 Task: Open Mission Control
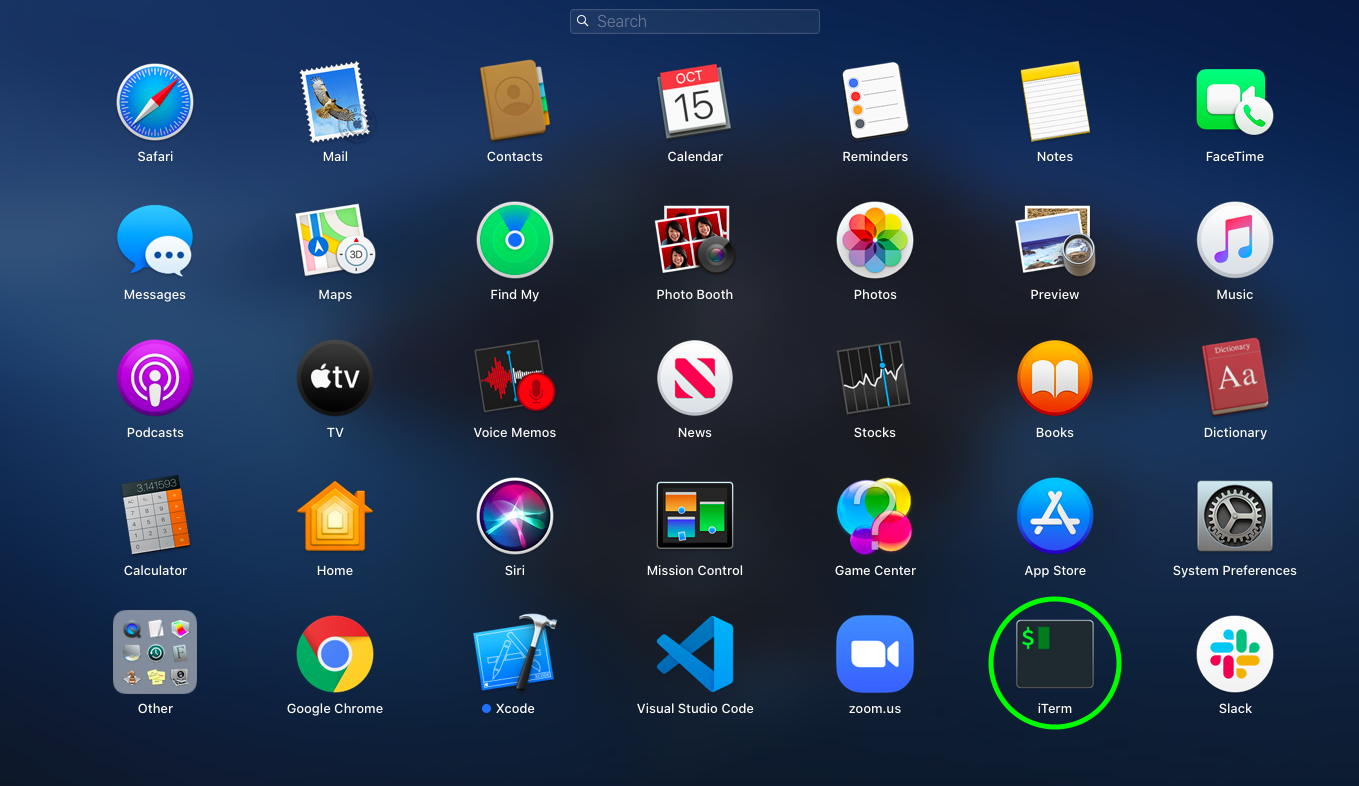(x=695, y=516)
